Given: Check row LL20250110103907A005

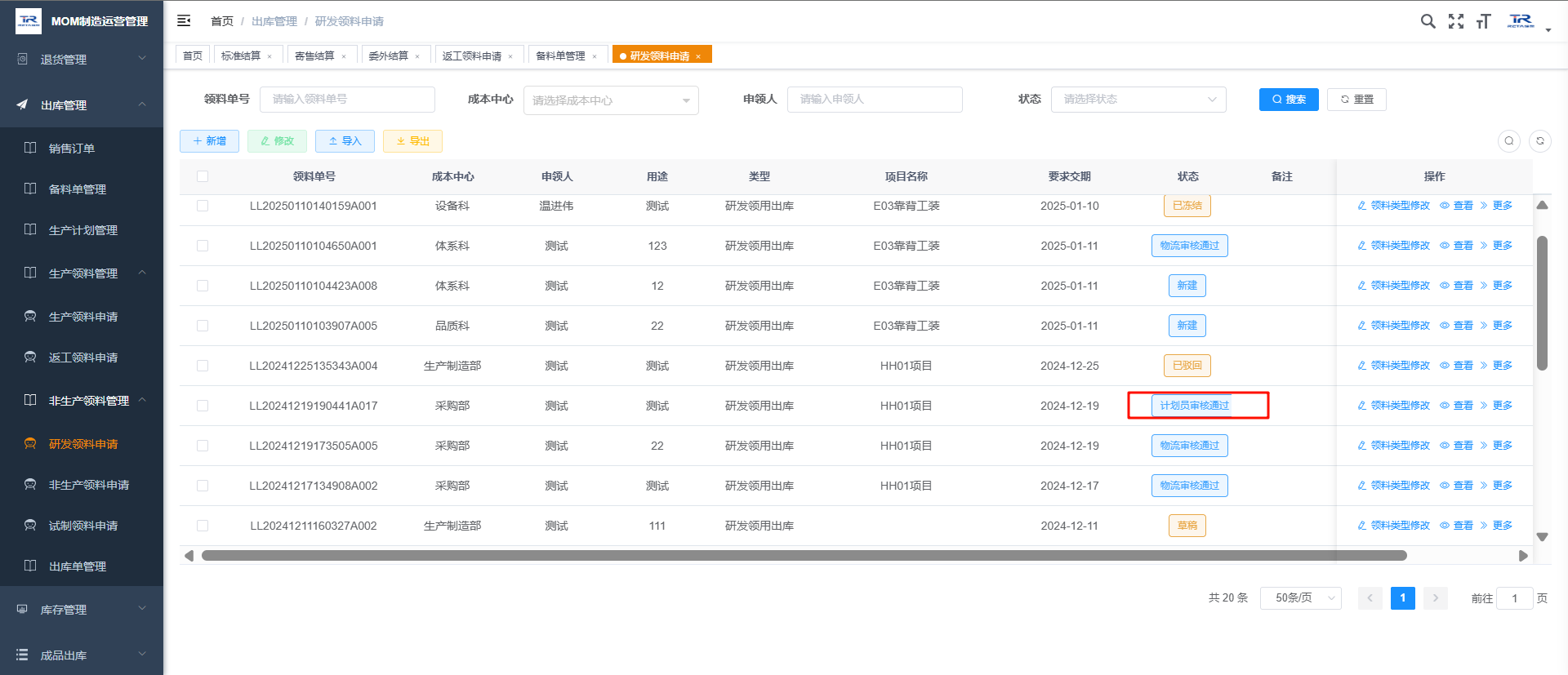Looking at the screenshot, I should pyautogui.click(x=203, y=326).
